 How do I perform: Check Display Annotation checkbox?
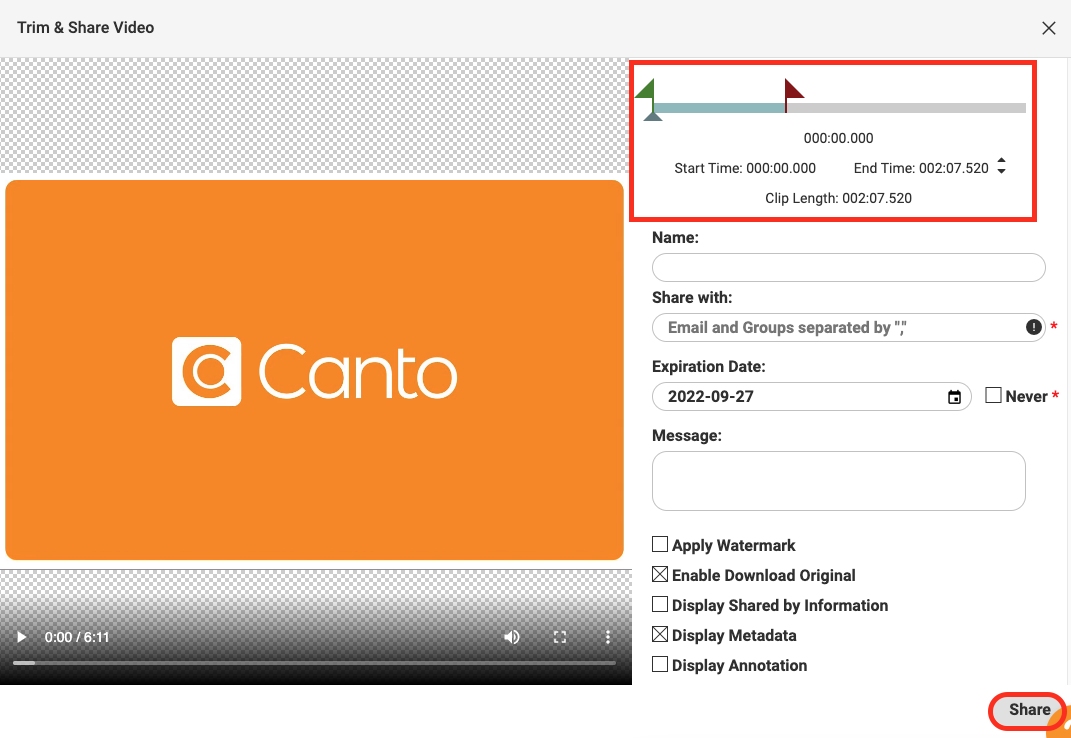[660, 664]
